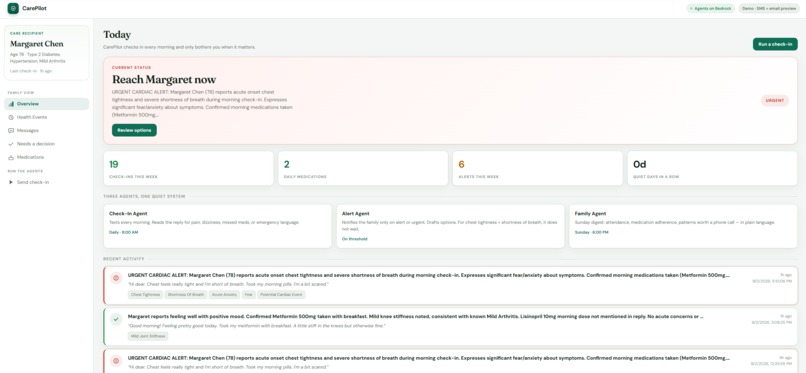
Task: Click the URGENT status pill
Action: 775,101
